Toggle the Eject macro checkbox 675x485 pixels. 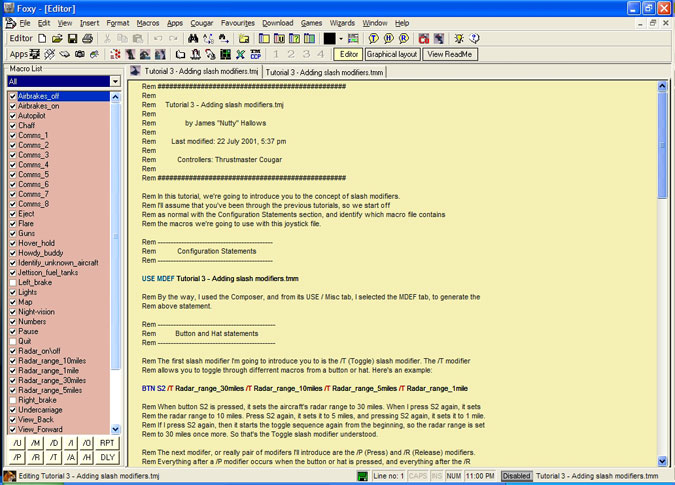tap(13, 214)
